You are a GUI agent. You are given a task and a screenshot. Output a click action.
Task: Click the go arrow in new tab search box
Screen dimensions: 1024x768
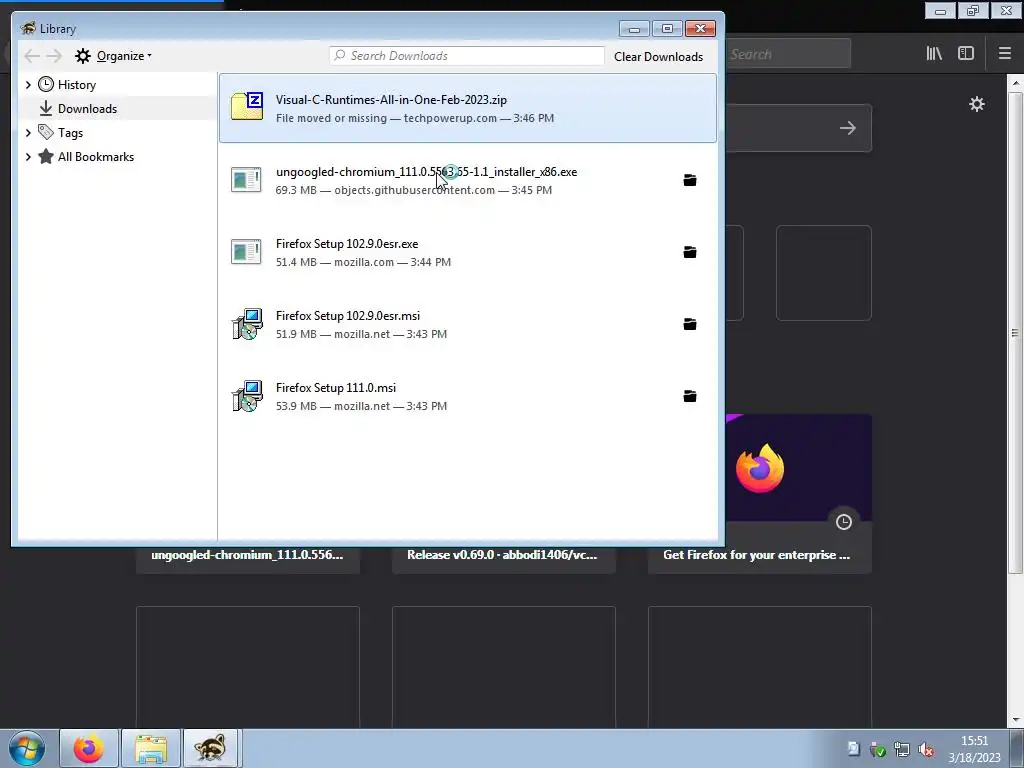(848, 128)
